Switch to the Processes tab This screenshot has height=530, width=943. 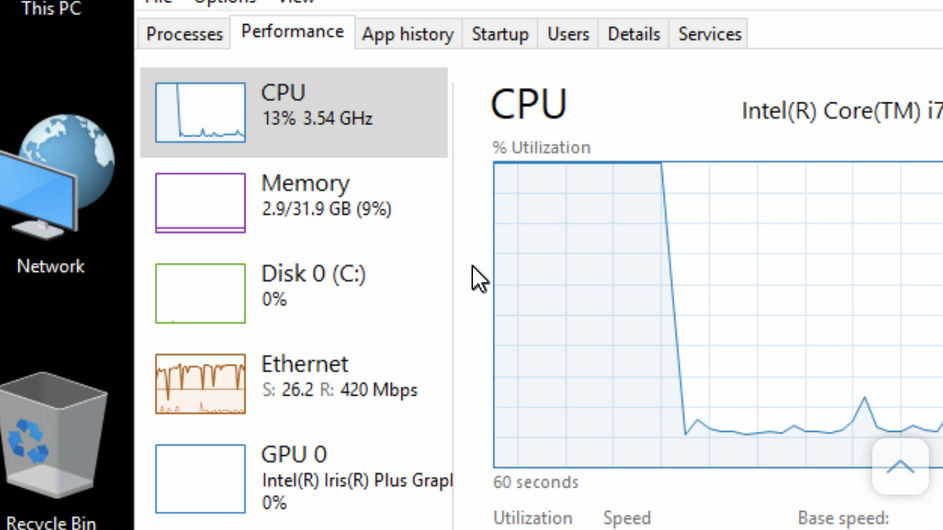pyautogui.click(x=184, y=34)
